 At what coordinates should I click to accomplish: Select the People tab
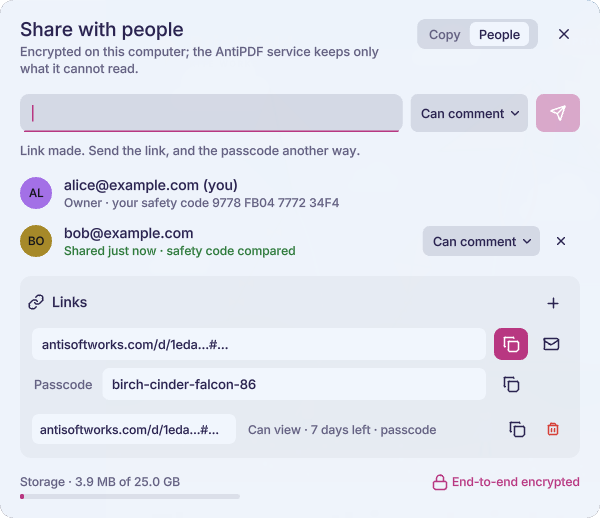(x=499, y=34)
